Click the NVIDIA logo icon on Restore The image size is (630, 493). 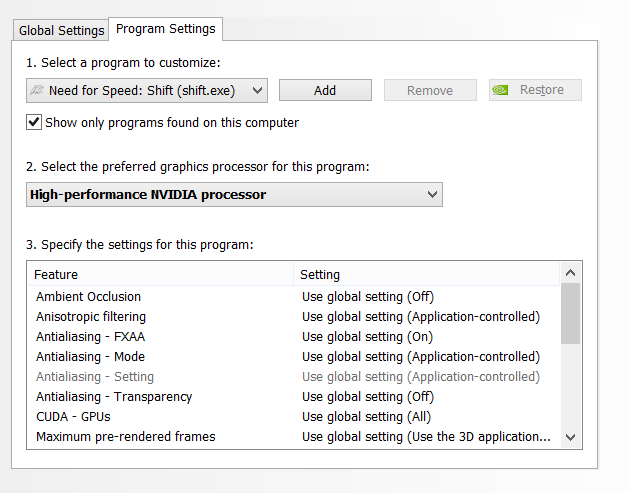coord(501,90)
